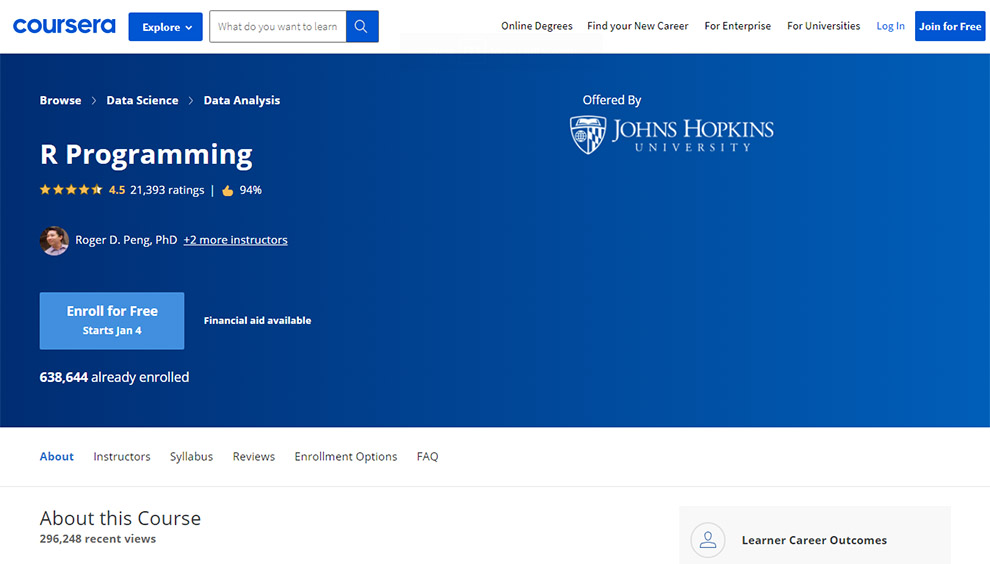Click the 'Offered By' label
Viewport: 990px width, 564px height.
pos(612,100)
